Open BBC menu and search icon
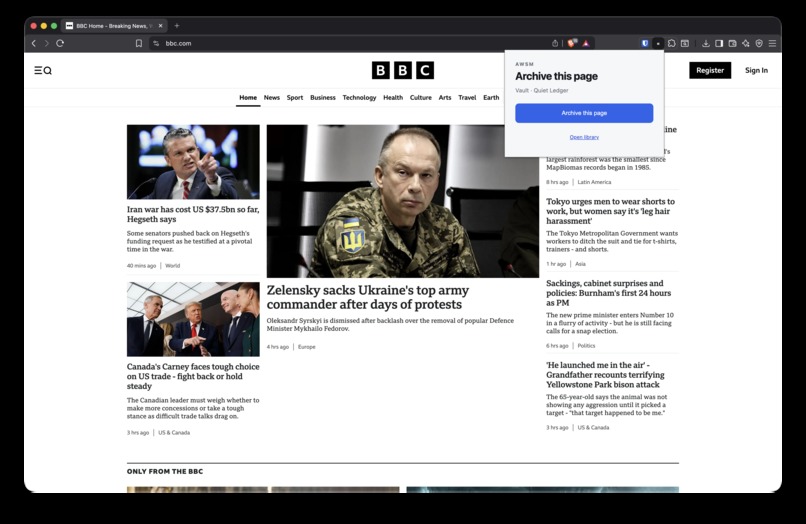Image resolution: width=806 pixels, height=524 pixels. coord(43,70)
